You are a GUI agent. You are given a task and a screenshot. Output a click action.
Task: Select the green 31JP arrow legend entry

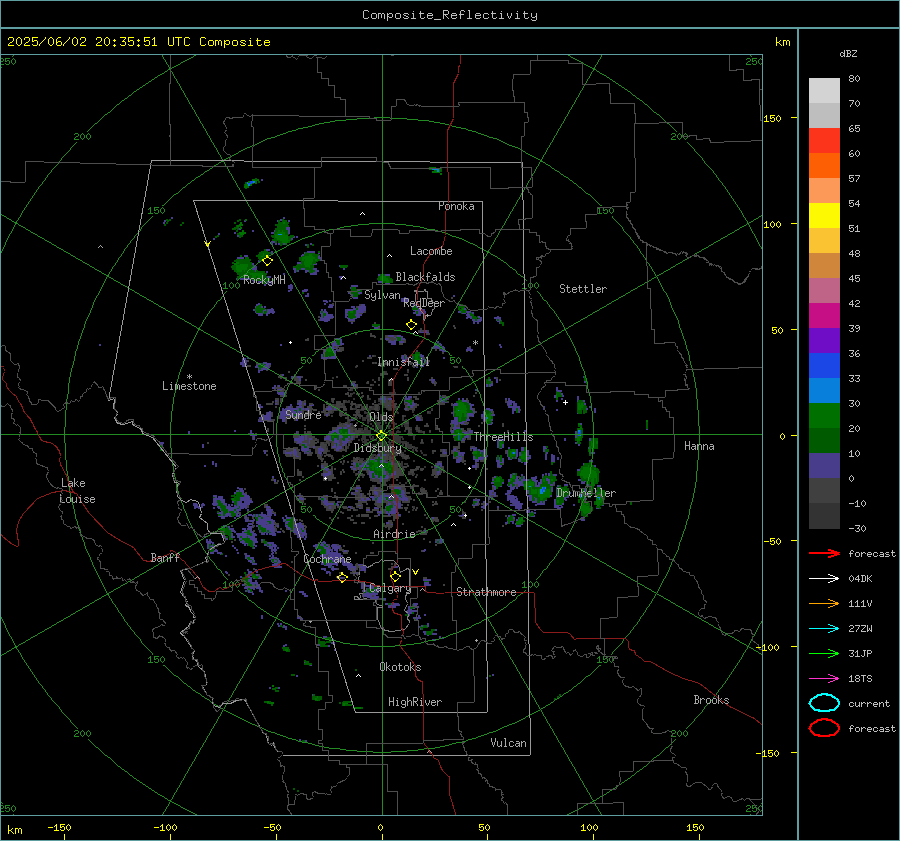tap(824, 653)
